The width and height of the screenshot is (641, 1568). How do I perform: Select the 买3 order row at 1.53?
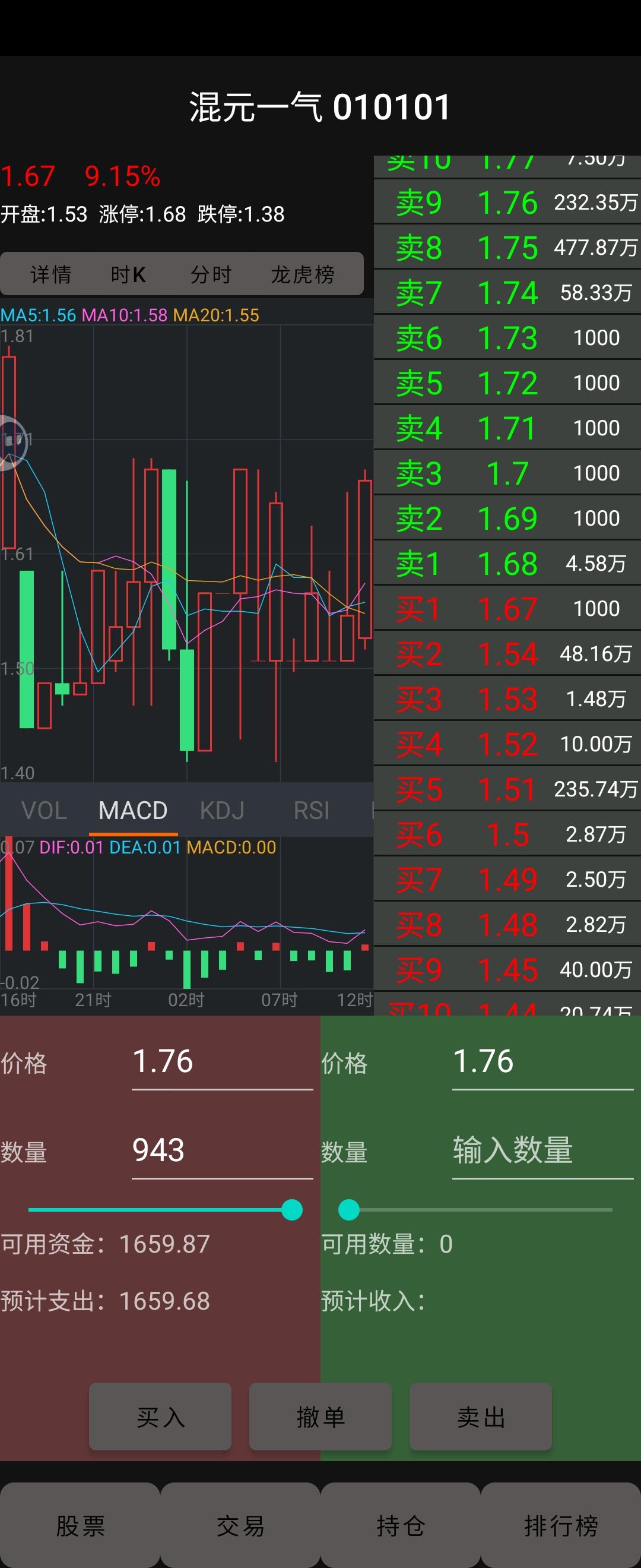[507, 698]
